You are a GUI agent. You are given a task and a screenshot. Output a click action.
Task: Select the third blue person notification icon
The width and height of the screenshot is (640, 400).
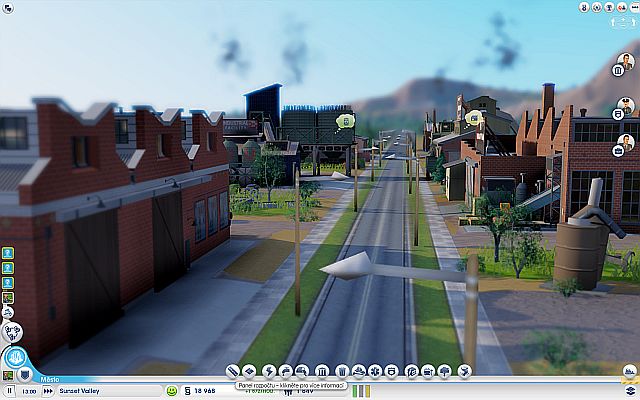[8, 283]
